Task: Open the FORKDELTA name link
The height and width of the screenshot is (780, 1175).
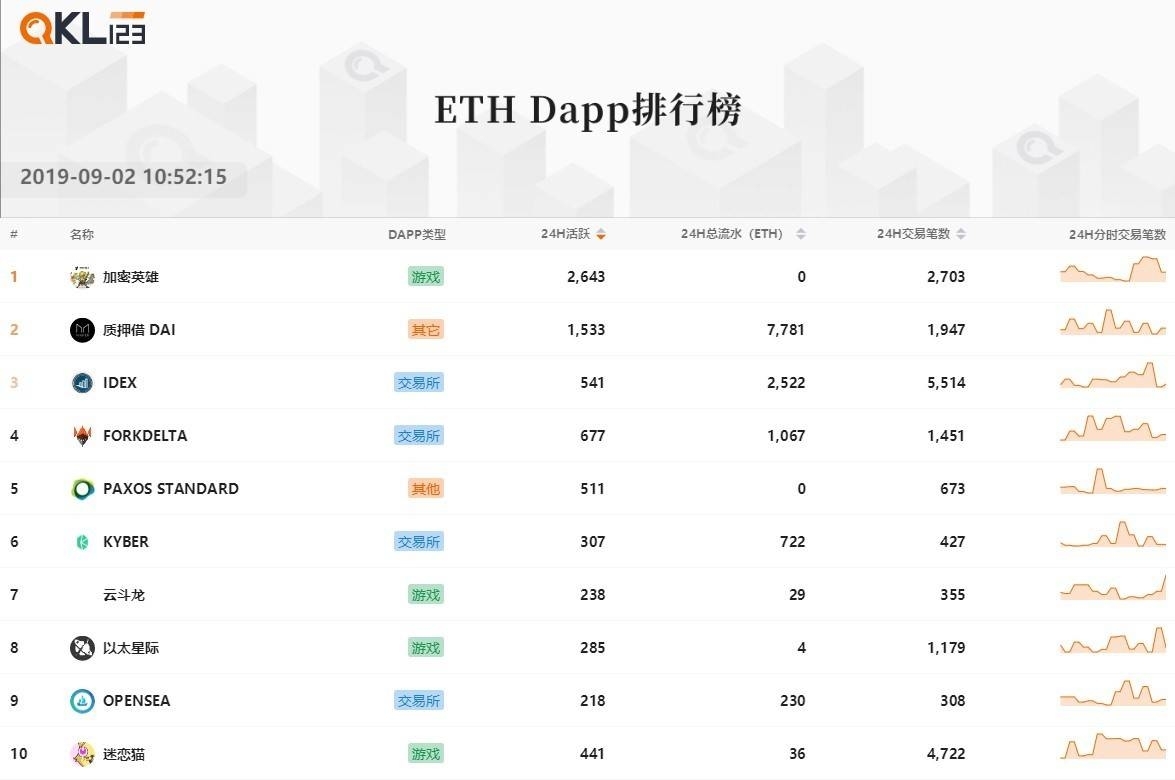Action: [145, 435]
